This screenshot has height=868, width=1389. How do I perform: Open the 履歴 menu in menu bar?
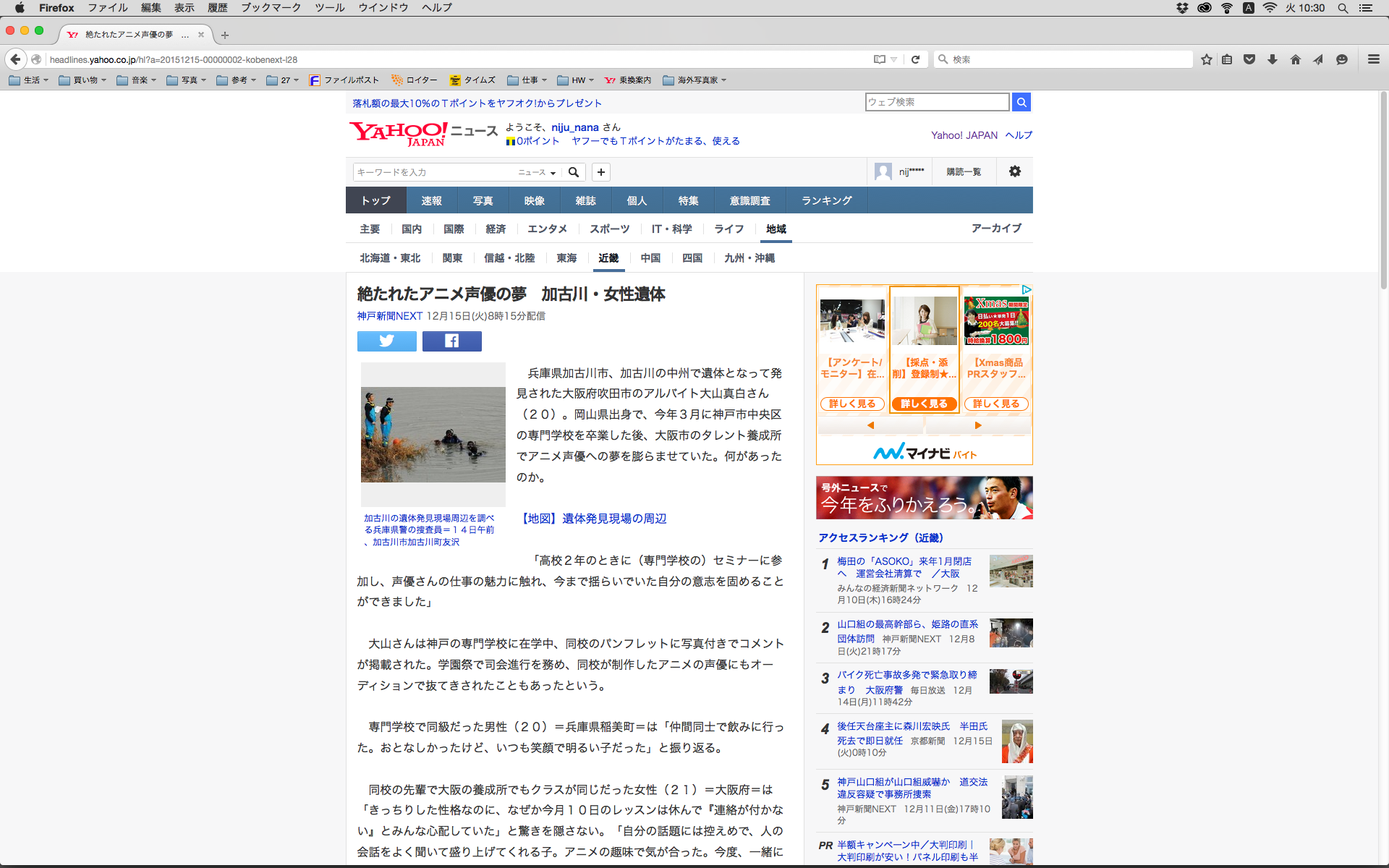[x=217, y=7]
